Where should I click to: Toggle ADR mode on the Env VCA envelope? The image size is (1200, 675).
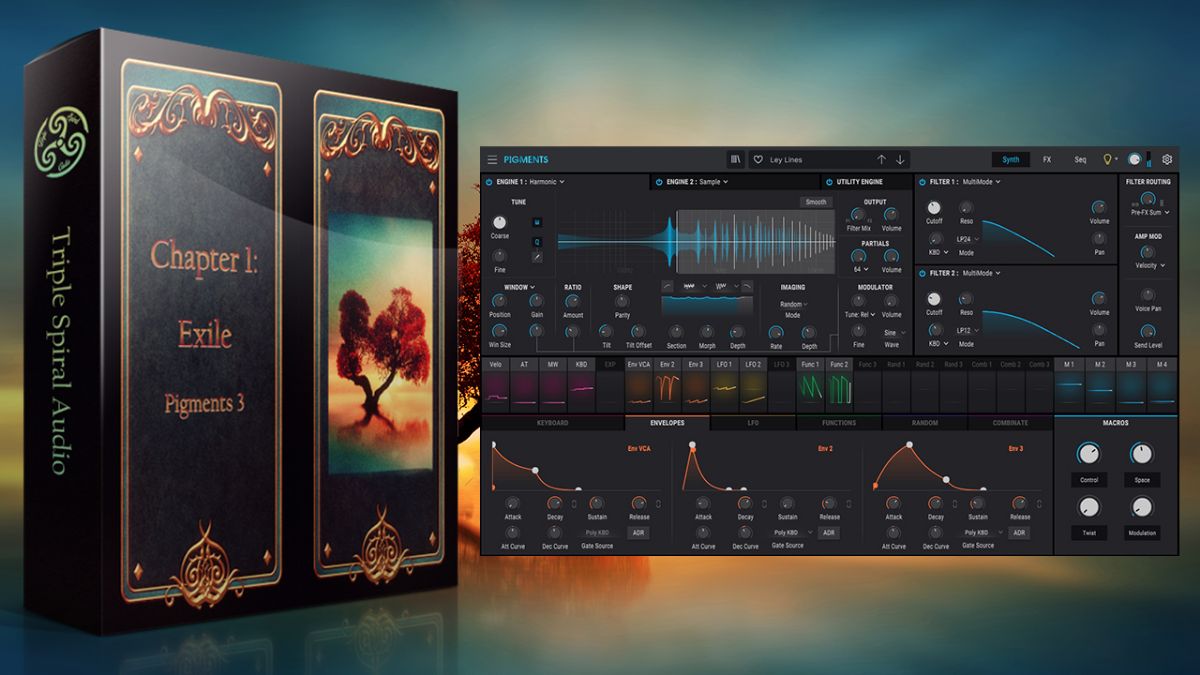pos(637,533)
